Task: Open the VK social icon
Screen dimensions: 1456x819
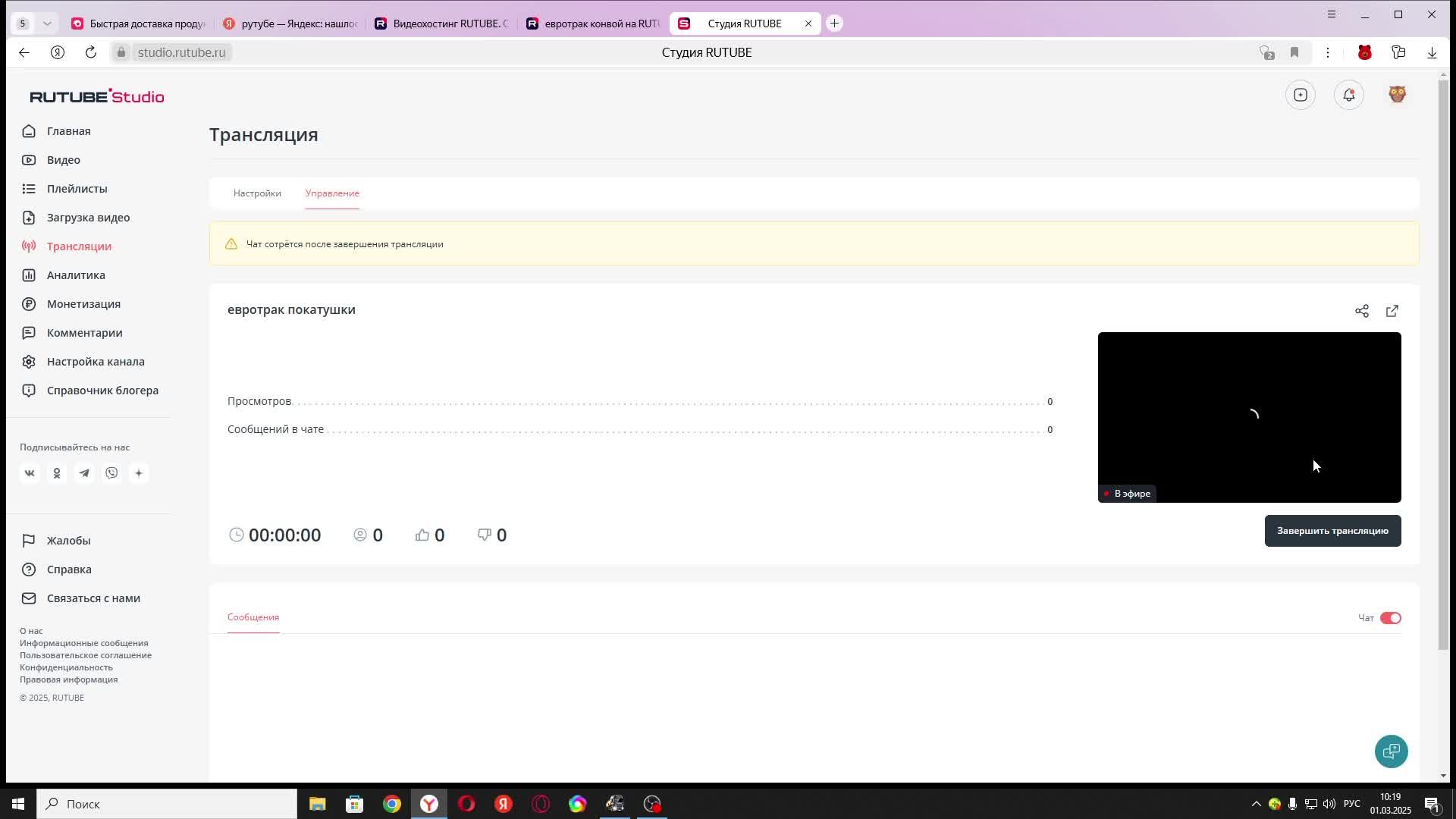Action: 30,473
